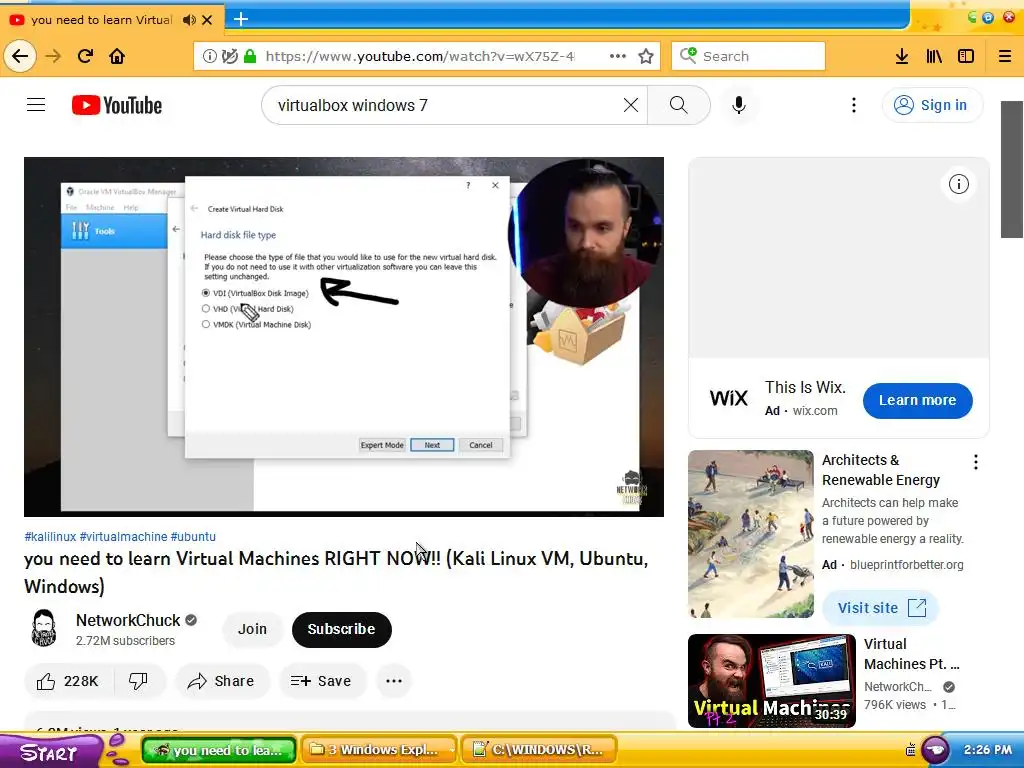The height and width of the screenshot is (768, 1024).
Task: Toggle the browser sidebar icon
Action: pyautogui.click(x=966, y=56)
